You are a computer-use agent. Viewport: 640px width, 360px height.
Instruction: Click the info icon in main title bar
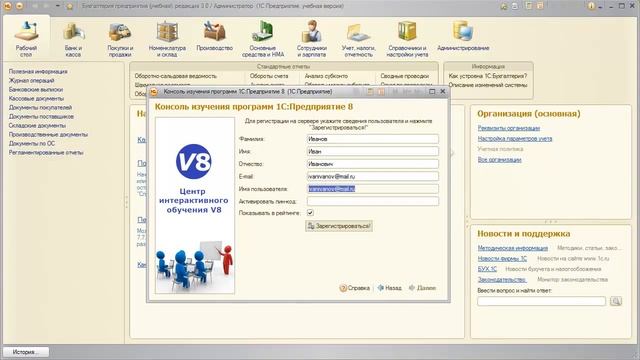(x=591, y=6)
